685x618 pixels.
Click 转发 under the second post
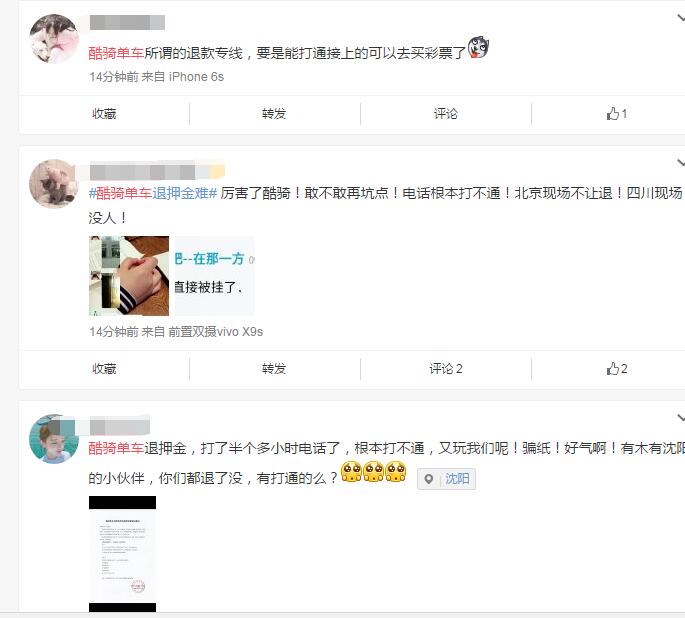click(274, 369)
